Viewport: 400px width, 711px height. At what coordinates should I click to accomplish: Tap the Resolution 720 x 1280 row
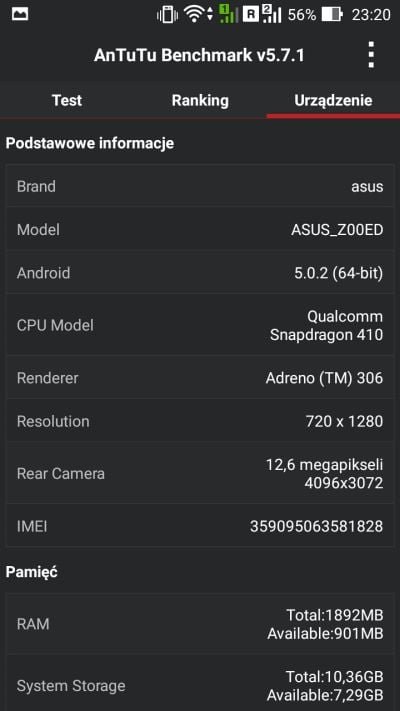[x=200, y=421]
